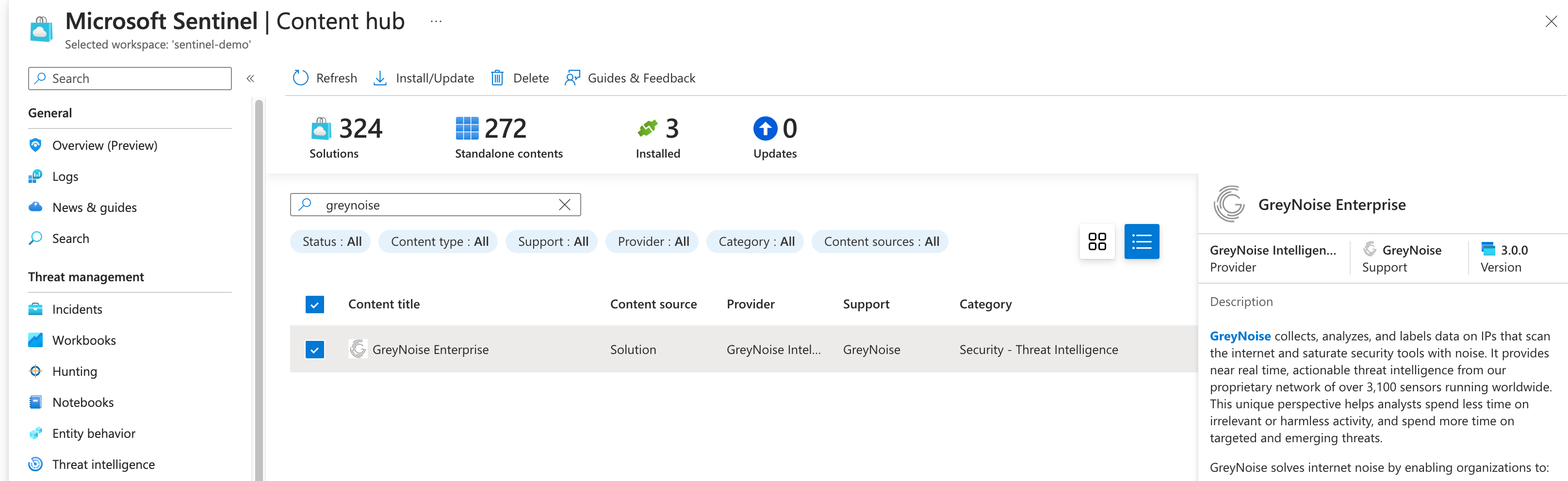Sort by Content title column
1568x481 pixels.
(x=383, y=304)
